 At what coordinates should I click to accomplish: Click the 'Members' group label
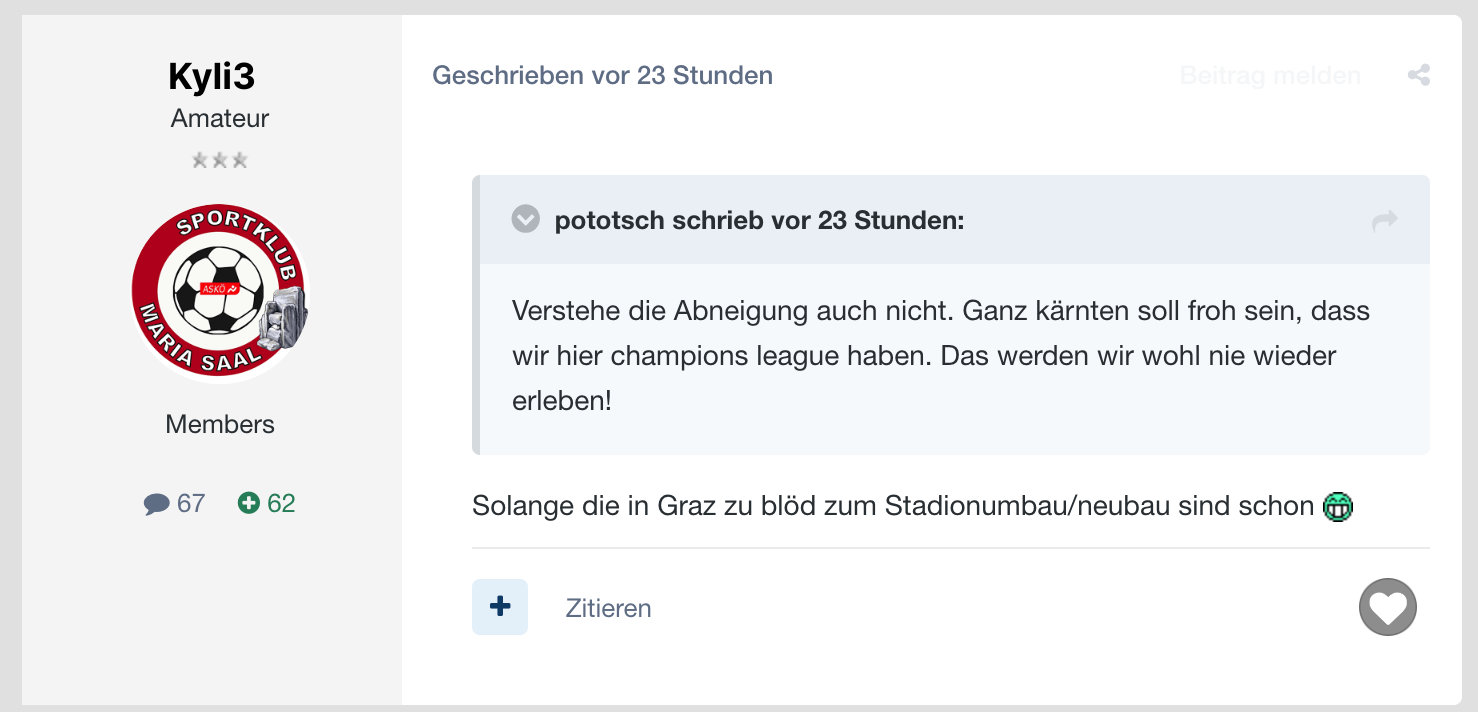pos(220,424)
